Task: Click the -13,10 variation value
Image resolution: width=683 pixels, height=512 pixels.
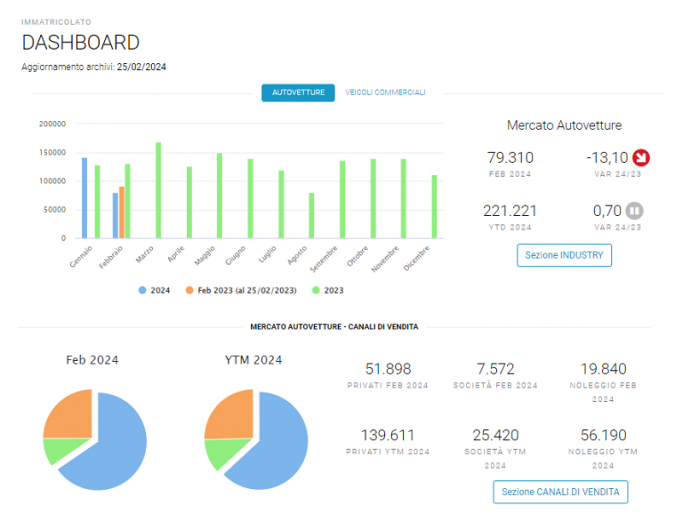Action: [x=607, y=158]
